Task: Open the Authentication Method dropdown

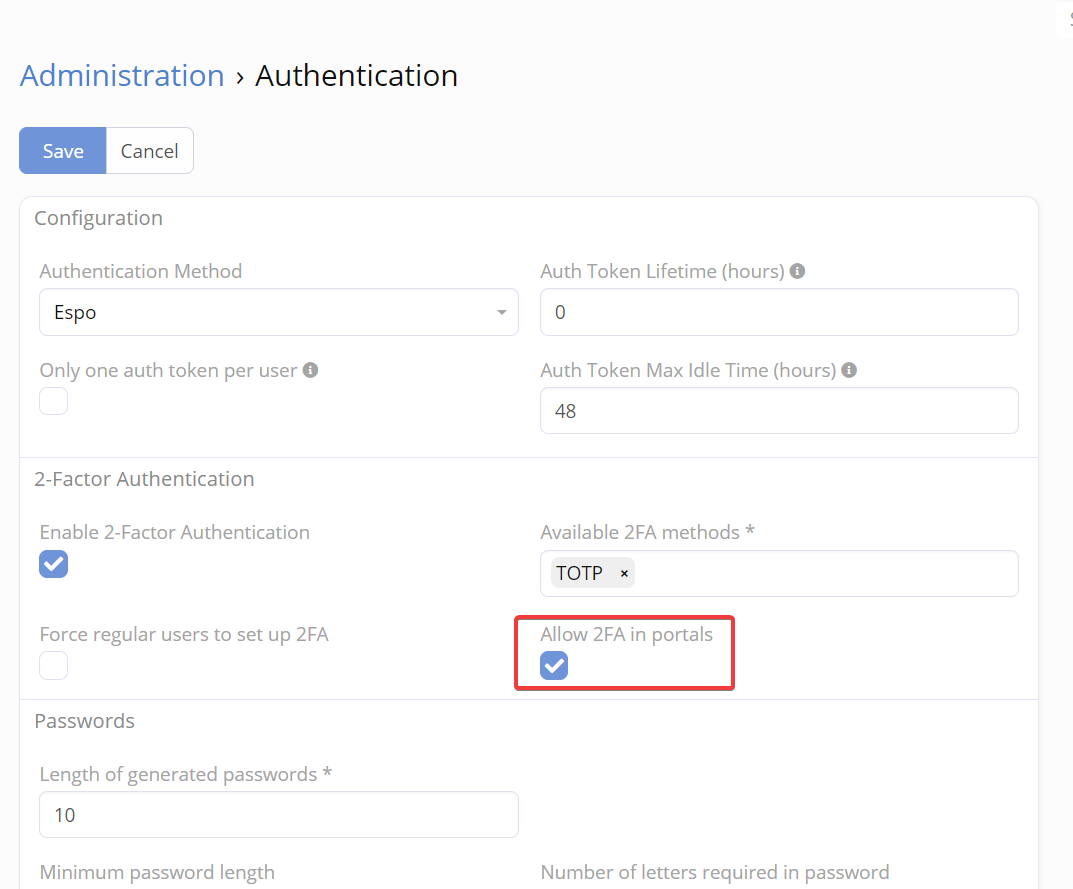Action: click(270, 313)
